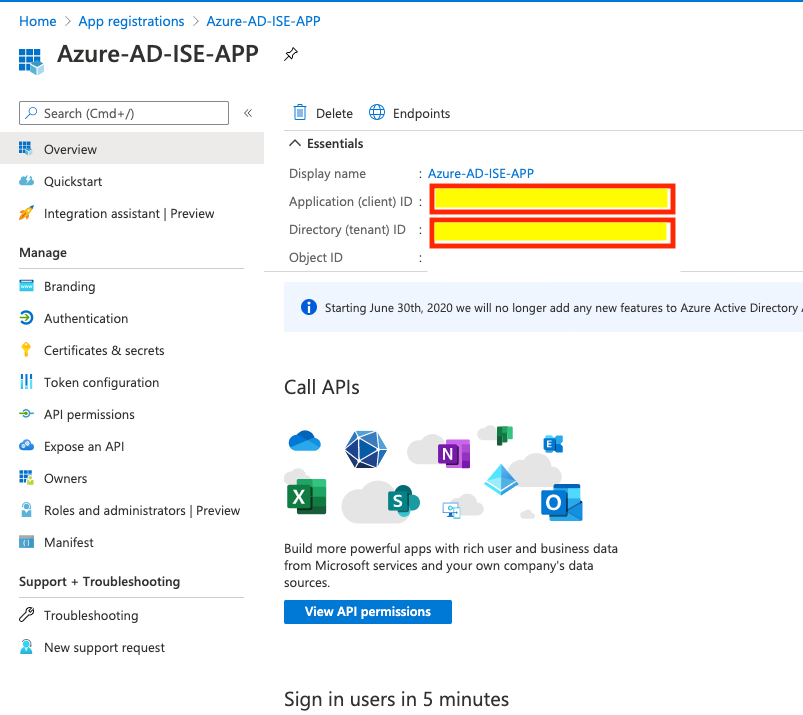Screen dimensions: 803x715
Task: Select Owners in the sidebar
Action: [68, 478]
